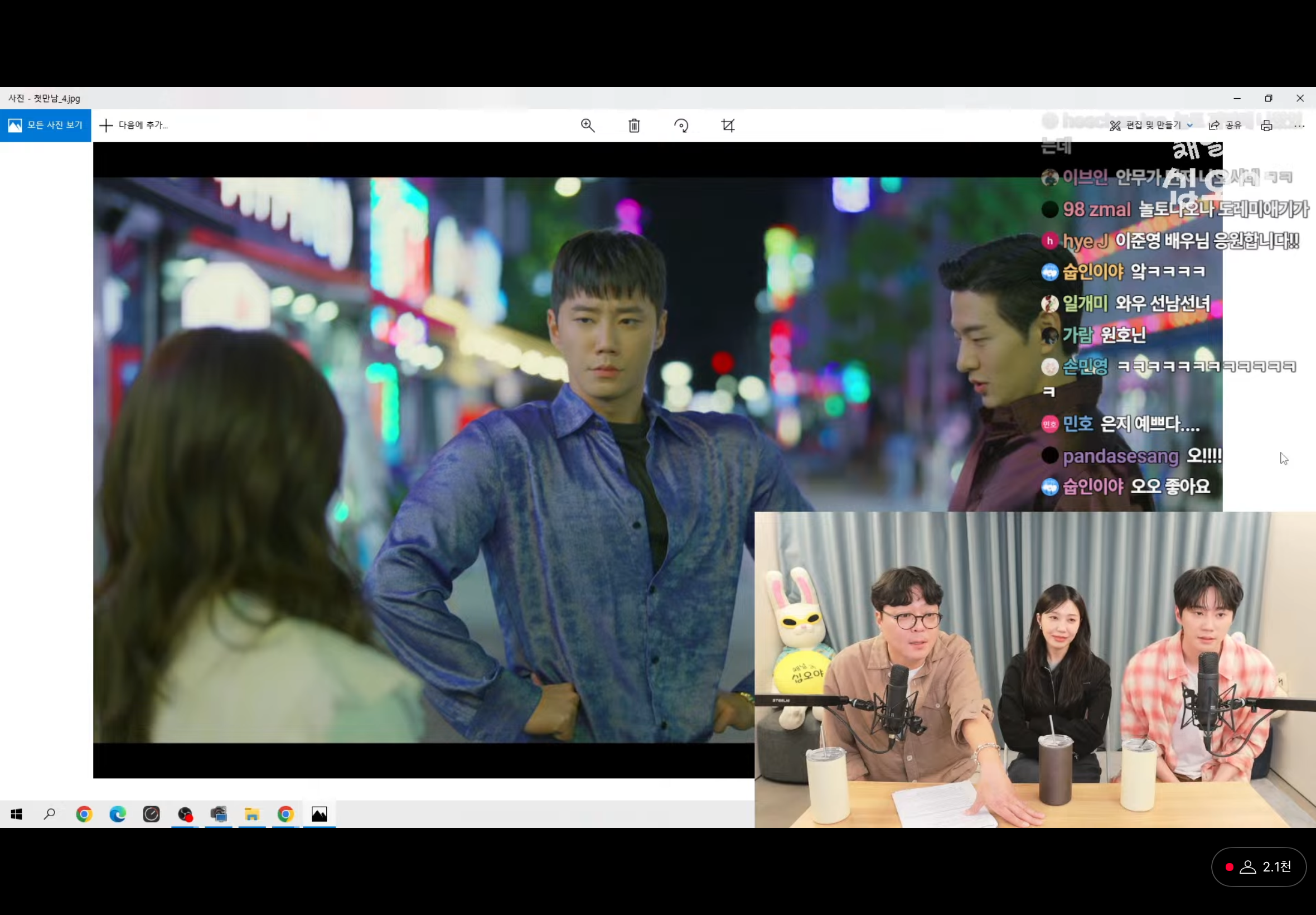Click chat message 은지 예쁘다....
Viewport: 1316px width, 915px height.
(x=1149, y=424)
